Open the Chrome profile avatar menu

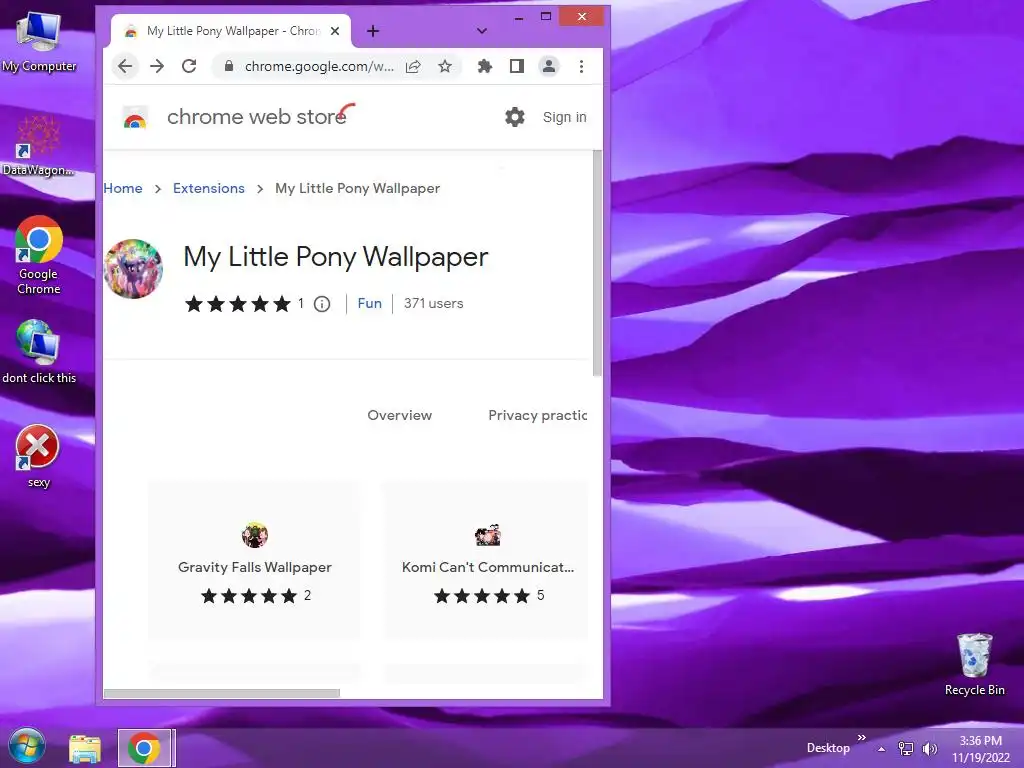click(x=549, y=66)
